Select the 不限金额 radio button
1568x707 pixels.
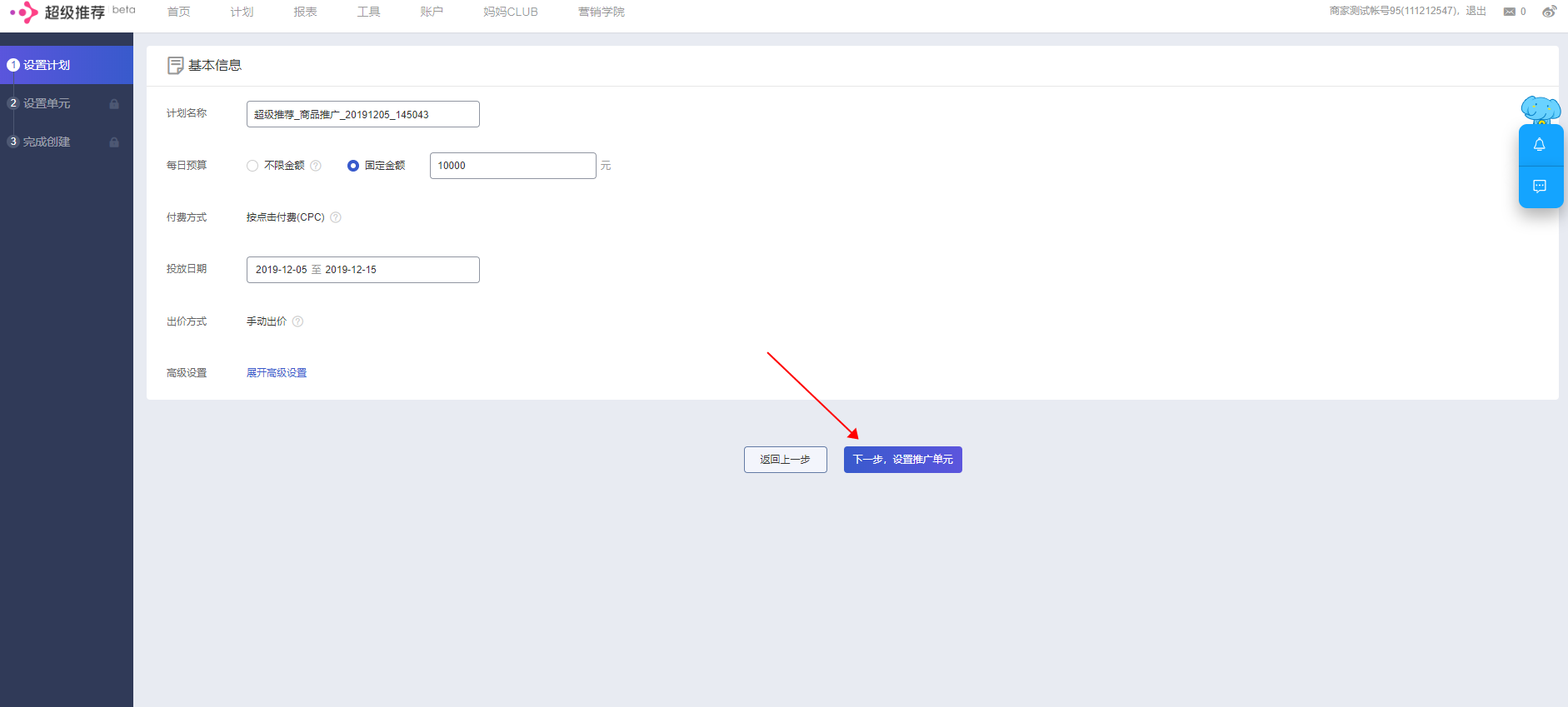(x=252, y=166)
